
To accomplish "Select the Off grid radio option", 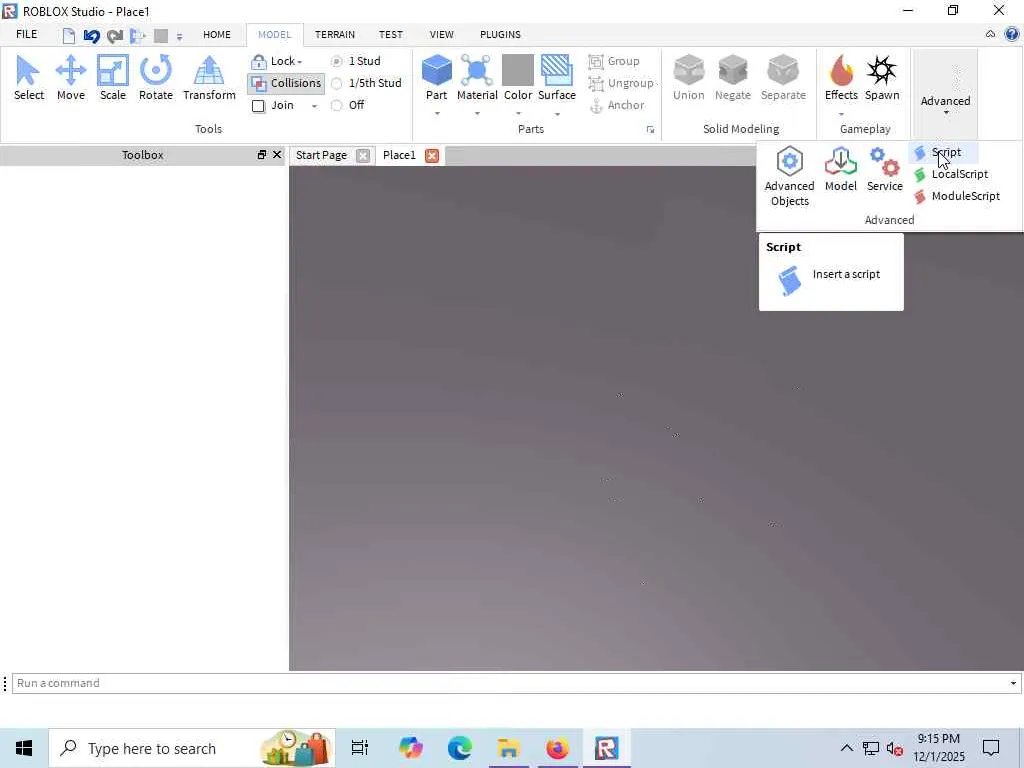I will (337, 105).
